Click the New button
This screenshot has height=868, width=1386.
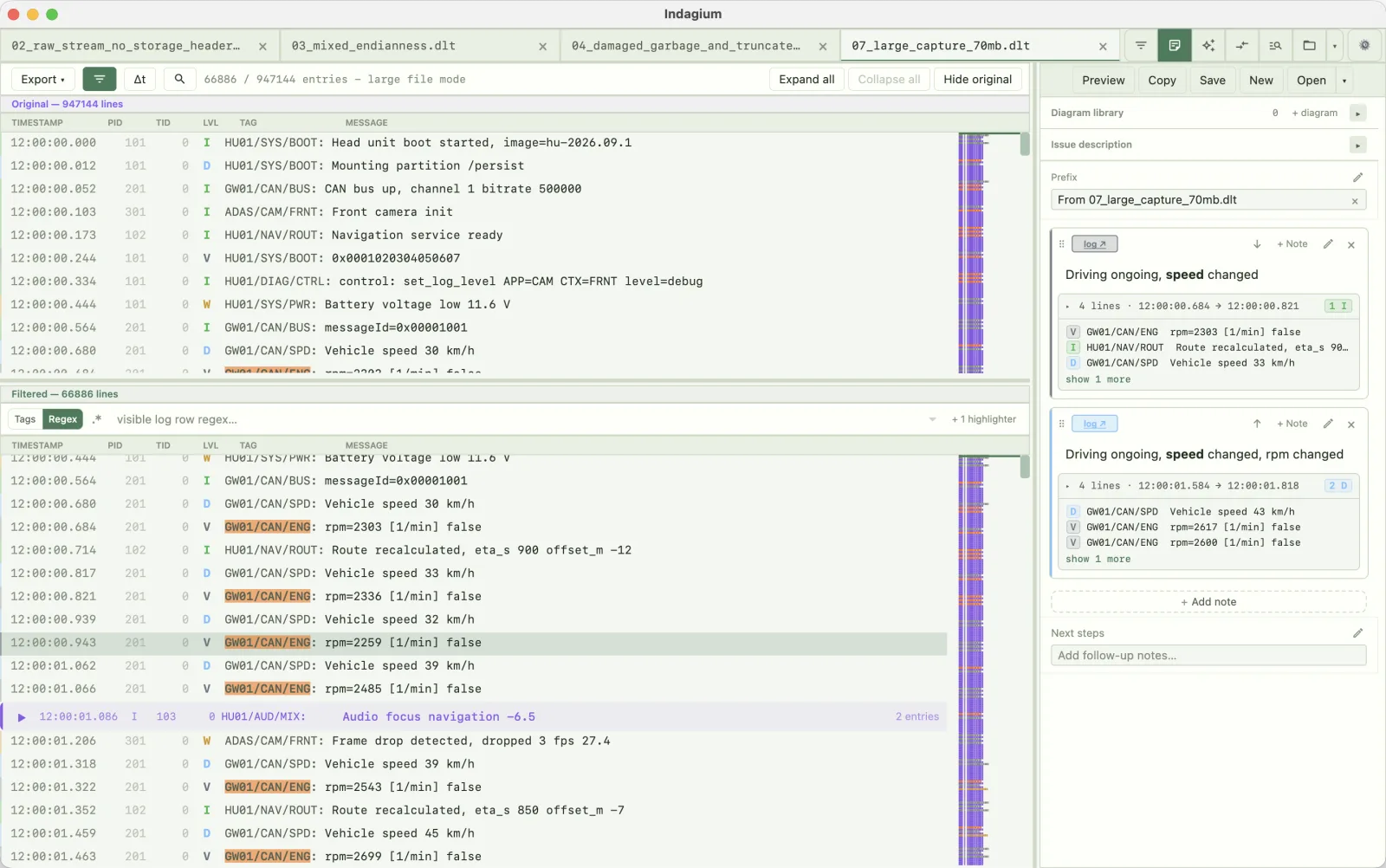(x=1260, y=80)
